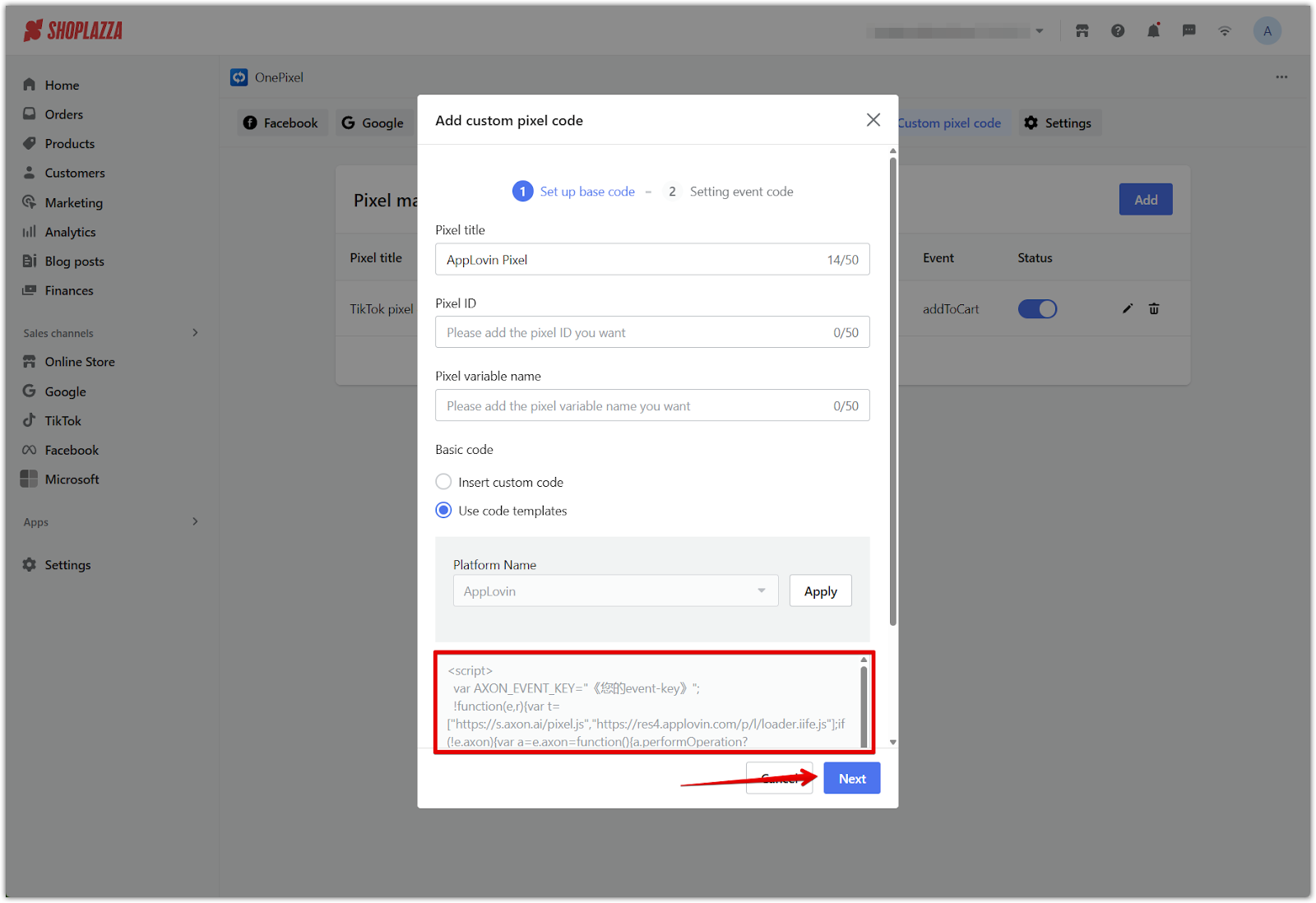Click the Apply template button
The image size is (1316, 903).
[x=821, y=591]
